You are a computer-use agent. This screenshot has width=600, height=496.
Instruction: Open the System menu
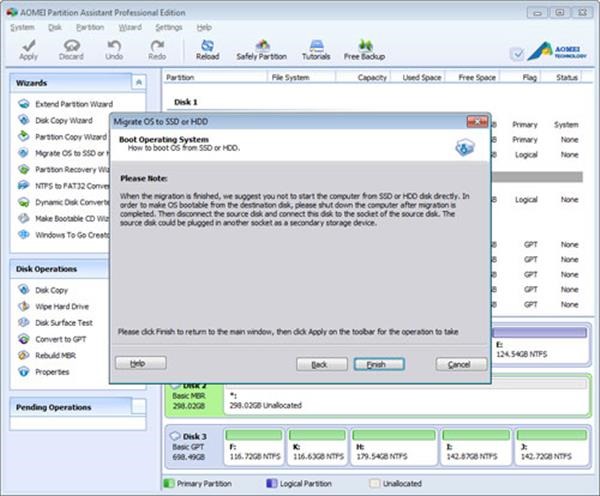pos(22,27)
